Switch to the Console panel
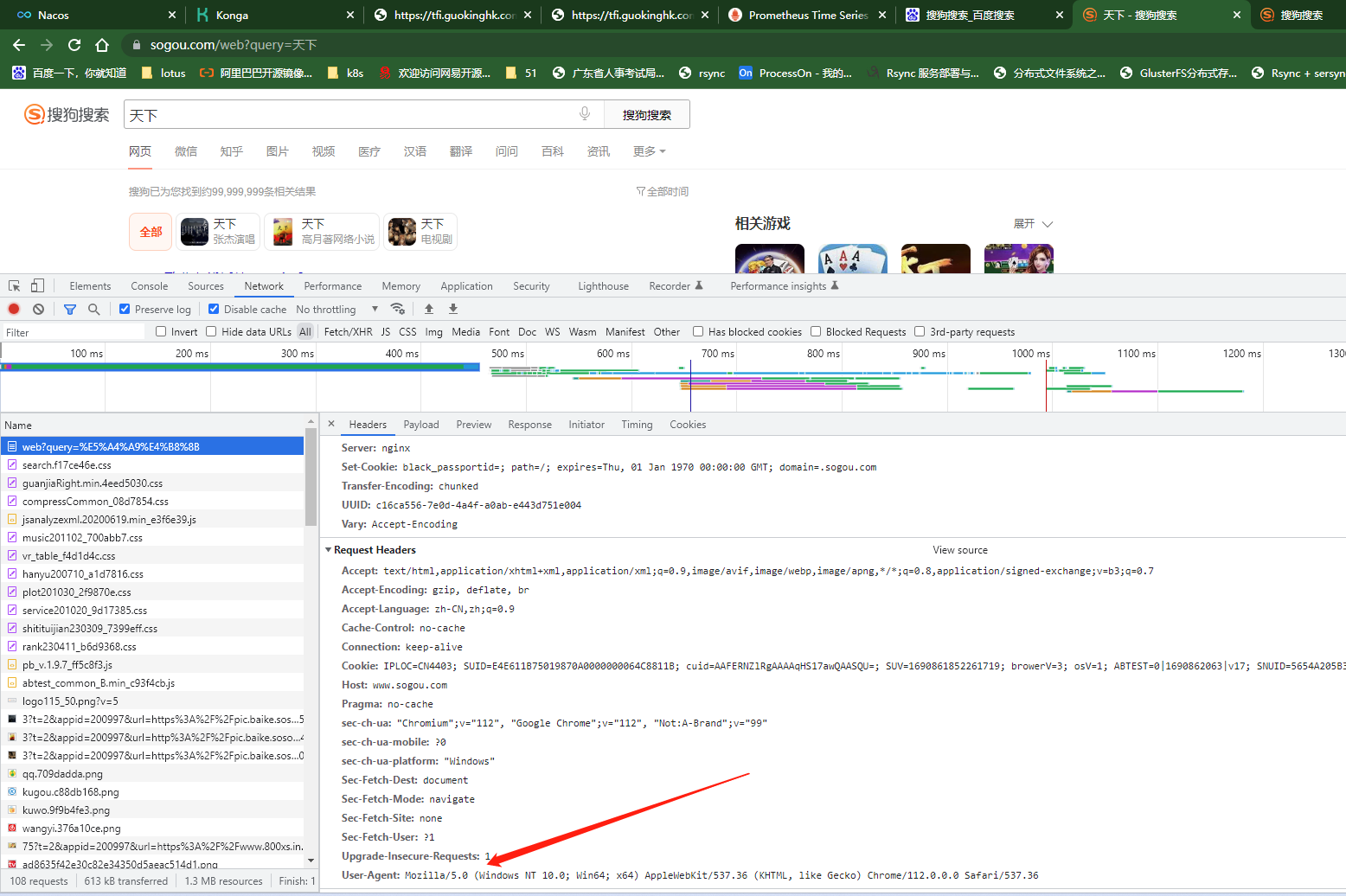This screenshot has width=1346, height=896. pos(150,286)
